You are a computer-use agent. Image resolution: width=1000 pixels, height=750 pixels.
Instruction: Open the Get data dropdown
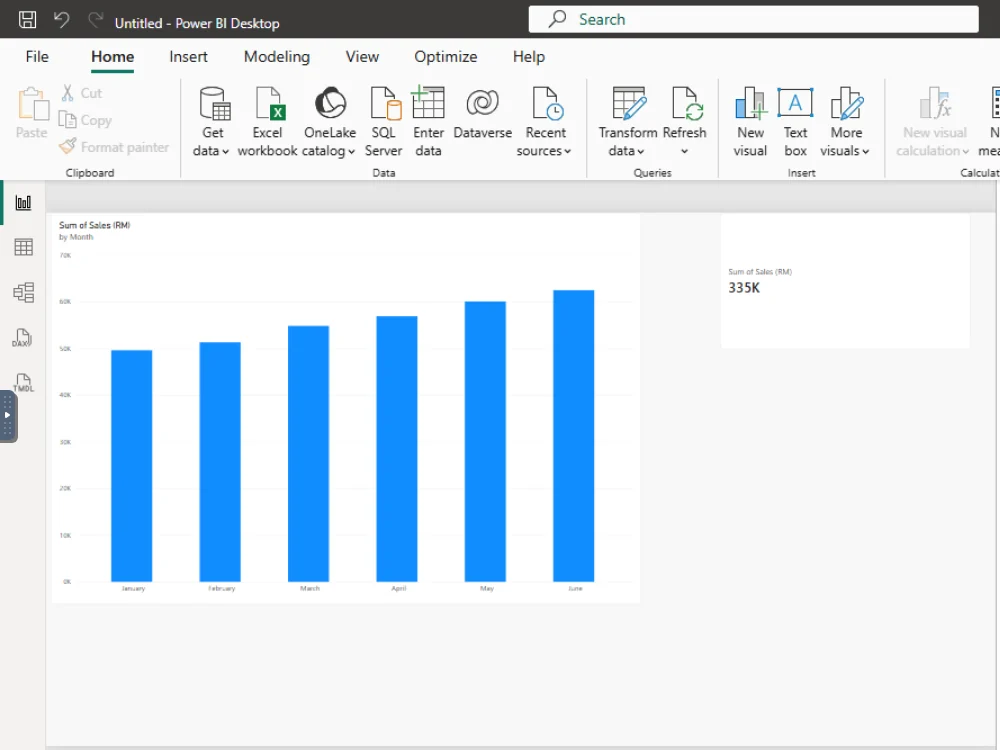click(212, 122)
